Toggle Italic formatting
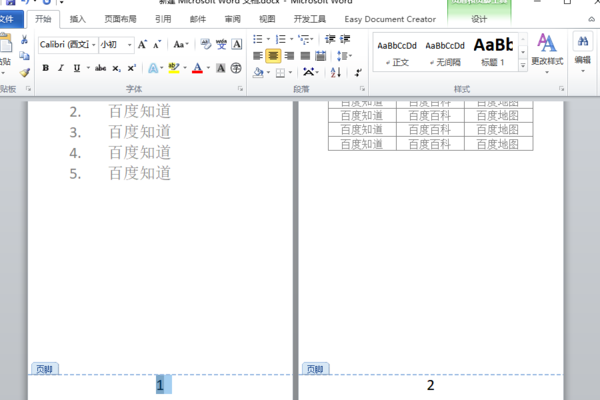The width and height of the screenshot is (600, 400). tap(60, 68)
